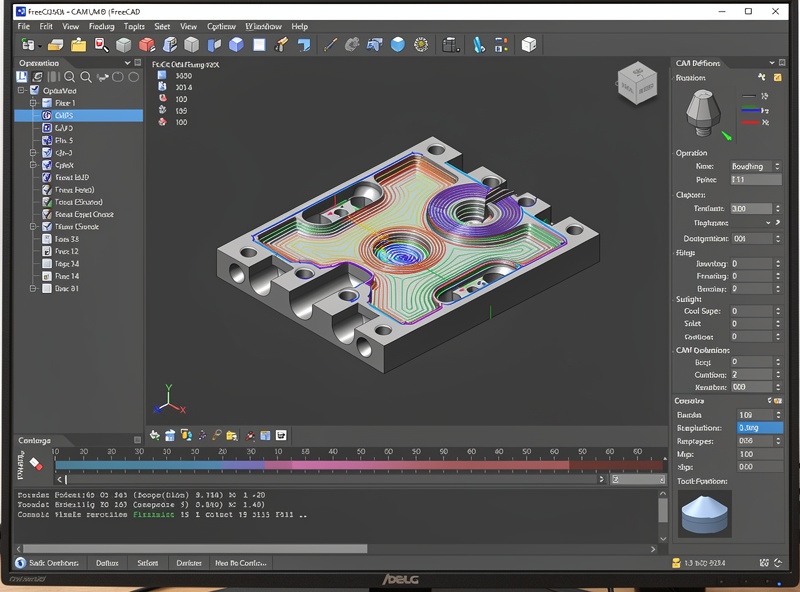Click the Sudc Oorhonn bottom bar button
The image size is (800, 592).
(47, 563)
